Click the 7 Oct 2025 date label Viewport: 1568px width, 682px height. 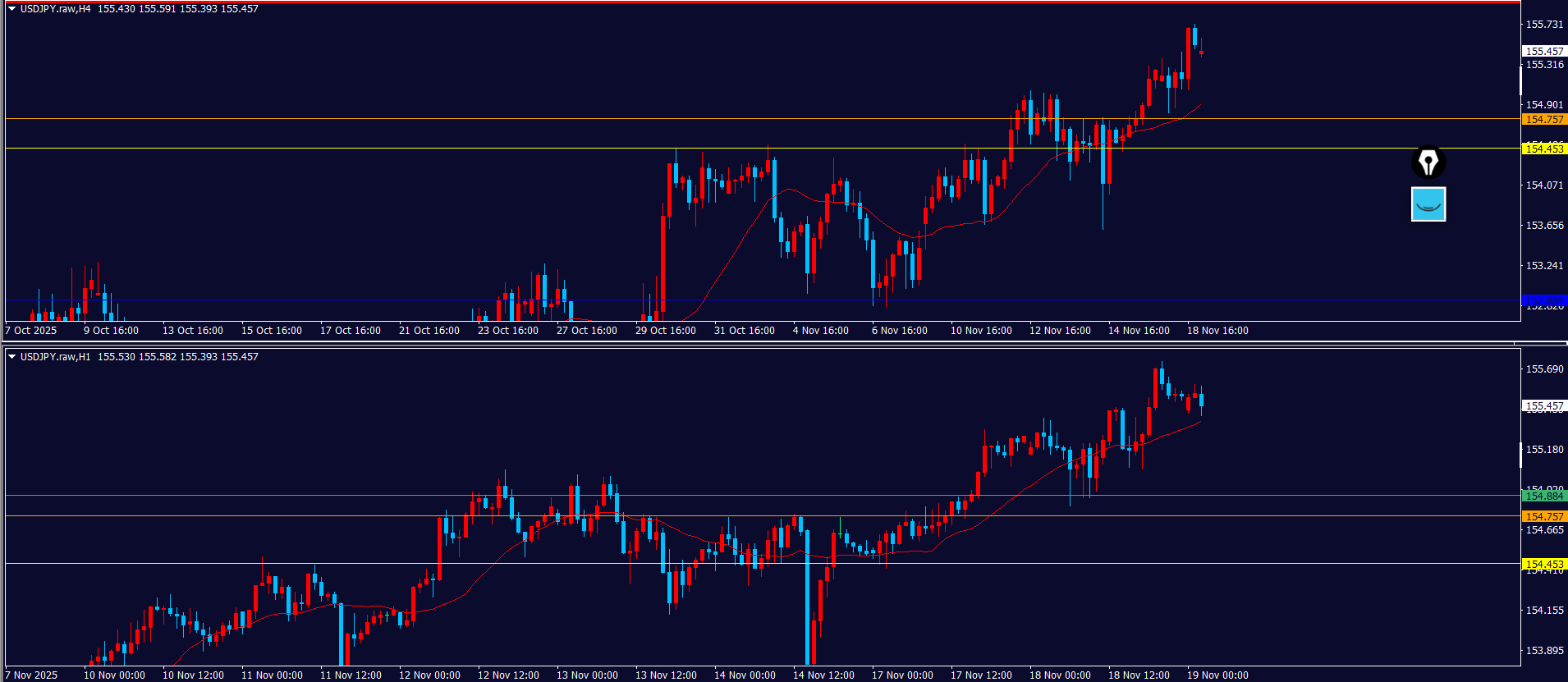[31, 331]
